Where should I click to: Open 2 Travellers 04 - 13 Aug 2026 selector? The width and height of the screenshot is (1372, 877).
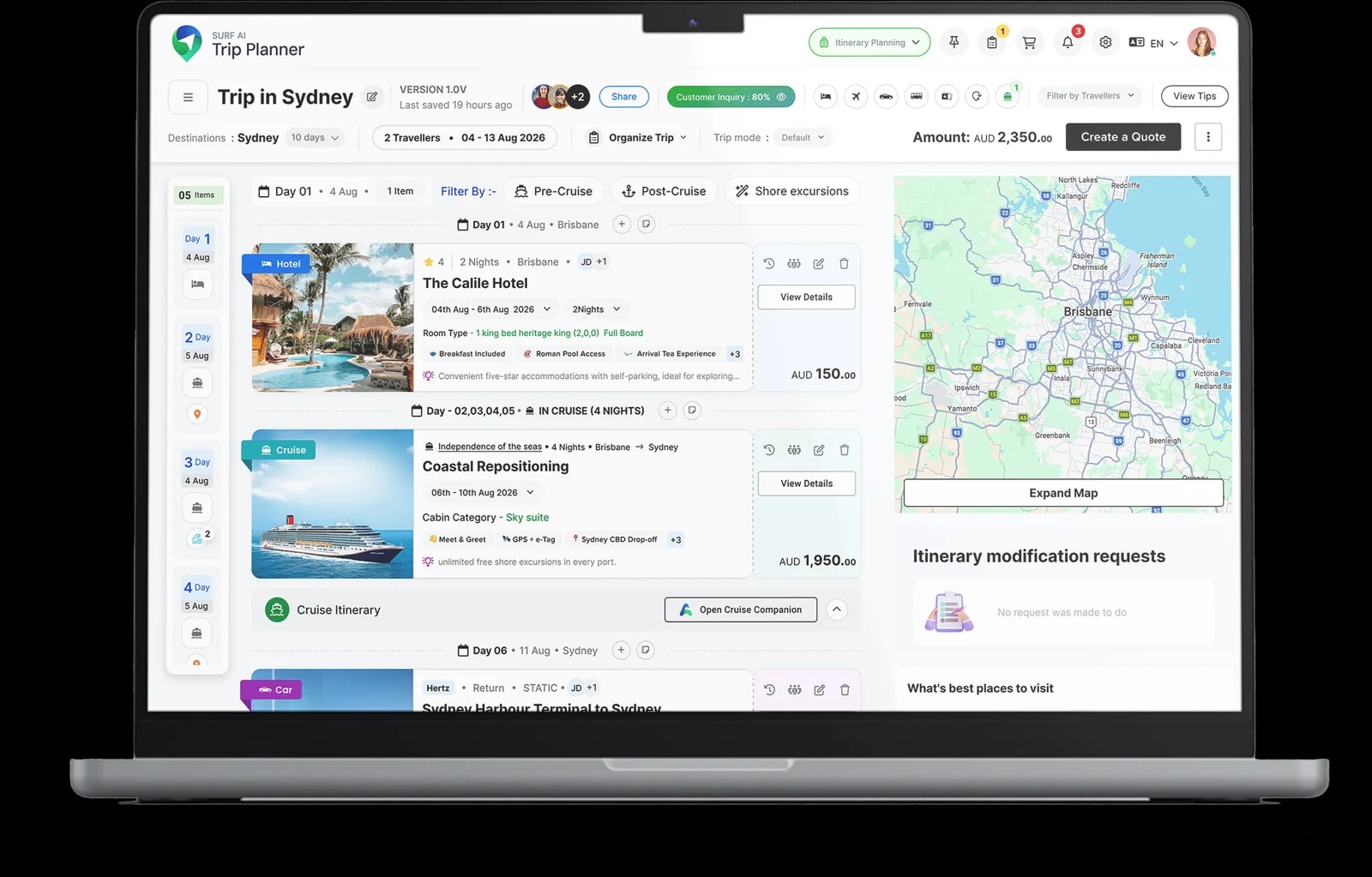coord(465,137)
